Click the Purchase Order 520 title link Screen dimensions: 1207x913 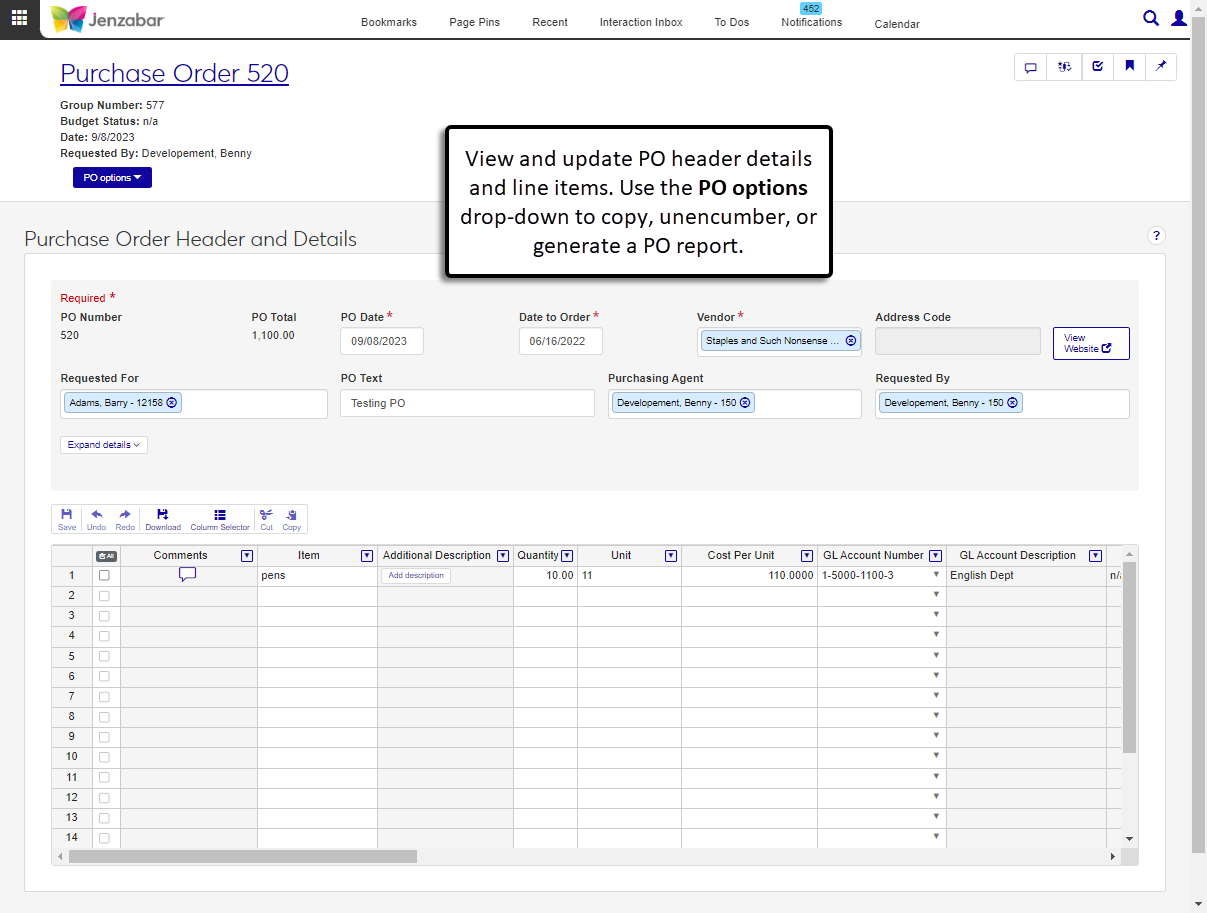174,73
